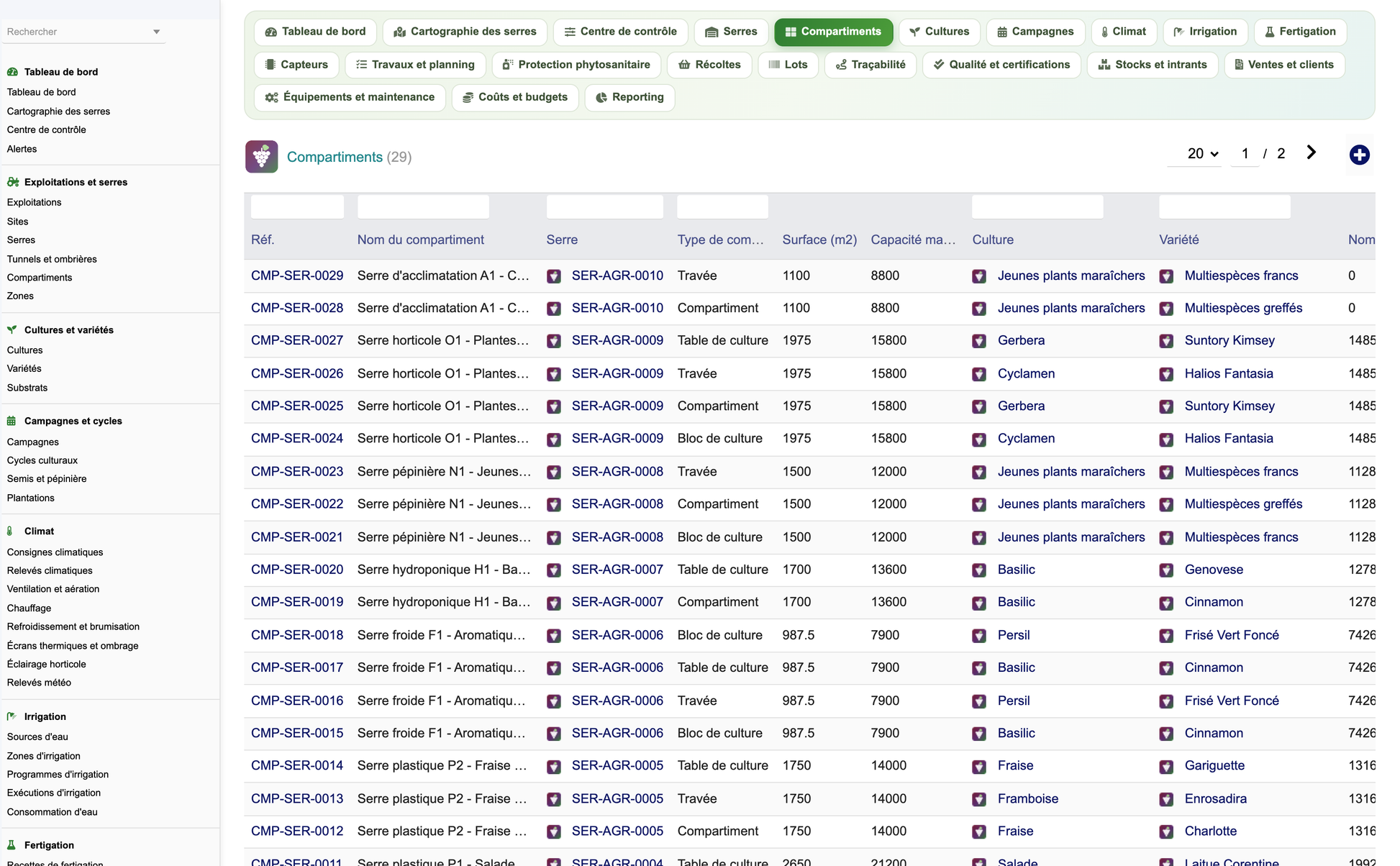Screen dimensions: 1400x866
Task: Click the serre icon in row CMP-SER-0023
Action: click(x=554, y=473)
